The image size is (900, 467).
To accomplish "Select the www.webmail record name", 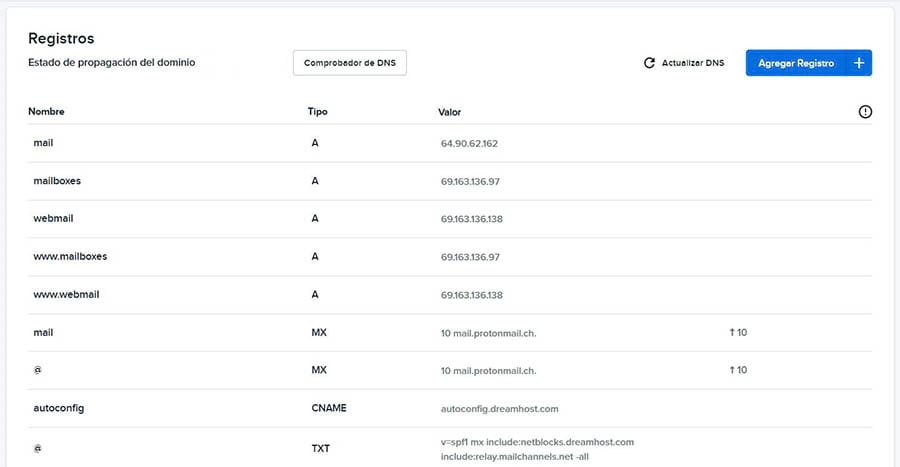I will point(66,295).
